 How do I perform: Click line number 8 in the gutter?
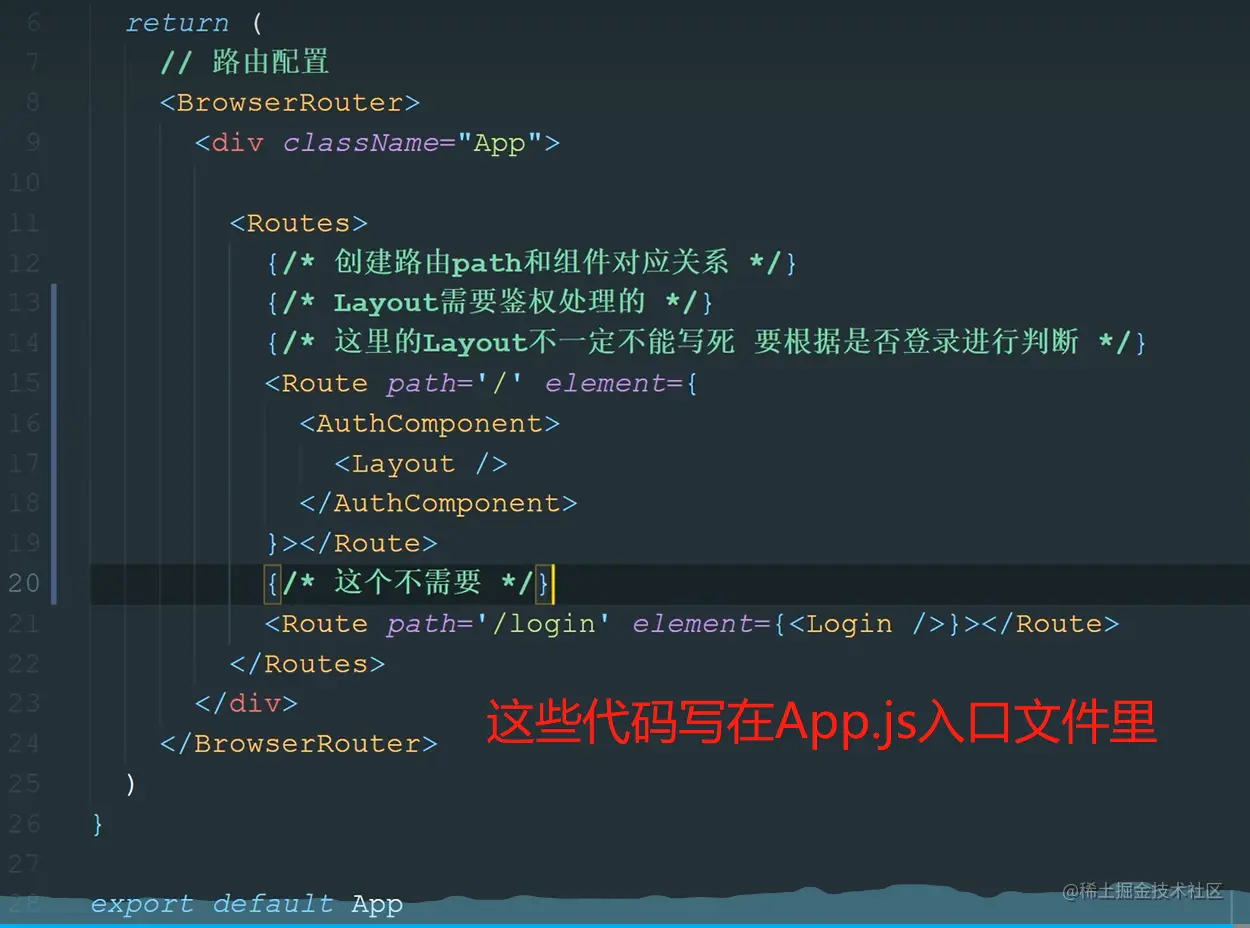click(x=33, y=103)
